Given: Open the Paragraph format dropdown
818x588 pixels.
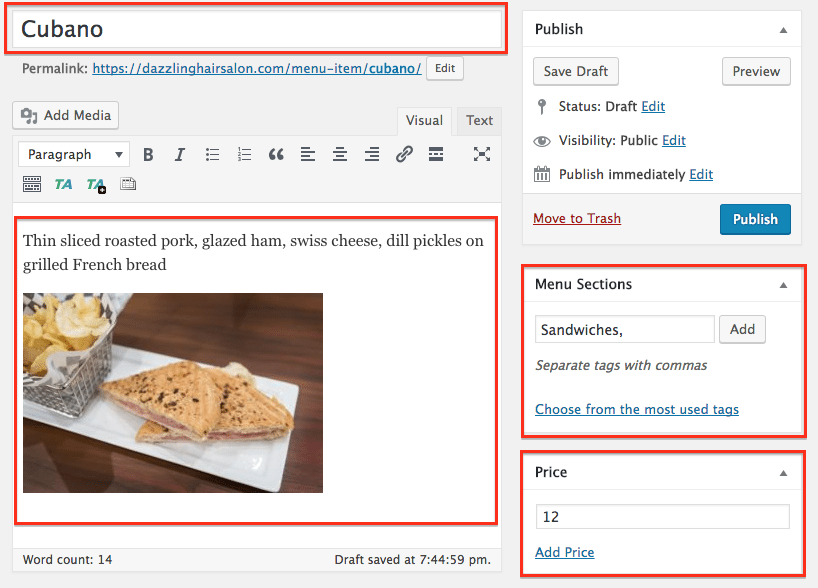Looking at the screenshot, I should coord(74,154).
